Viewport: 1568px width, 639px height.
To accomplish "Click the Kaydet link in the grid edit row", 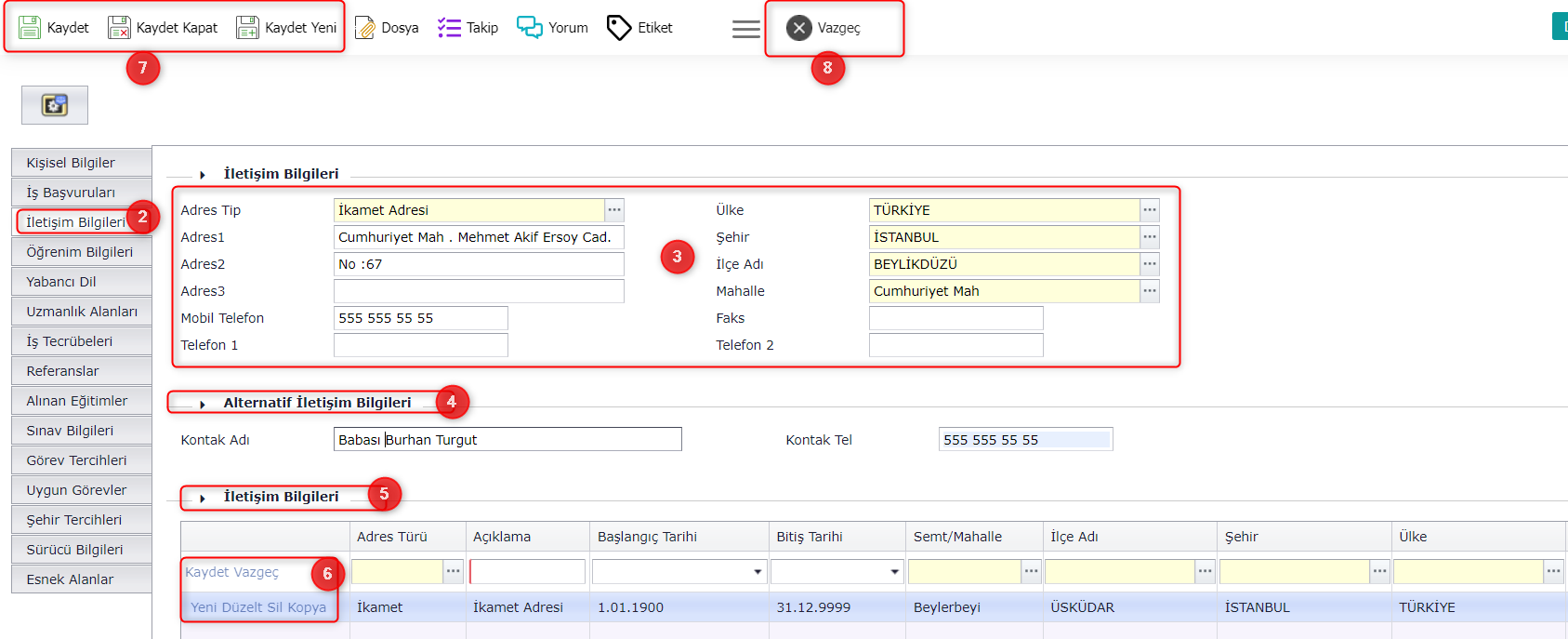I will (206, 572).
